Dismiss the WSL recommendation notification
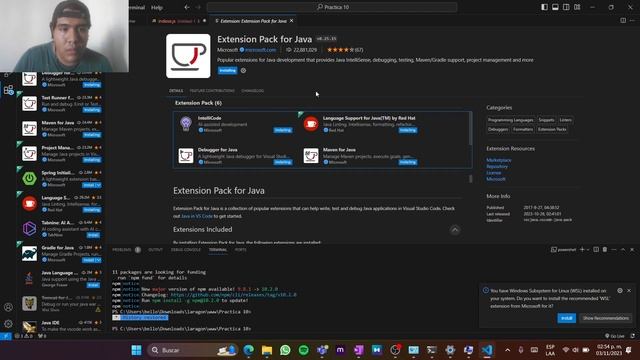 [x=629, y=291]
